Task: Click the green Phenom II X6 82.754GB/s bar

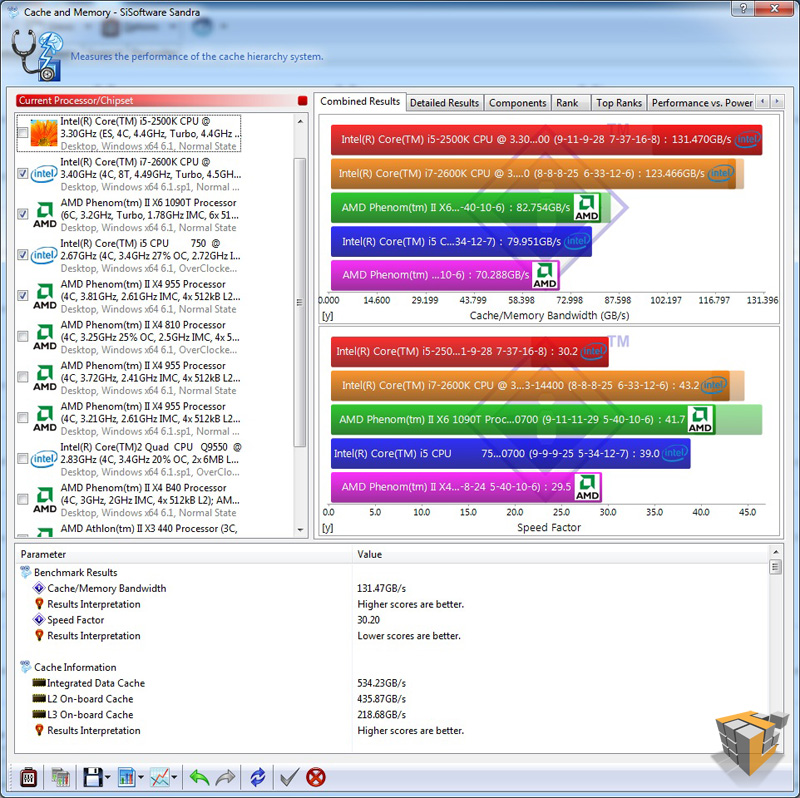Action: click(x=466, y=208)
